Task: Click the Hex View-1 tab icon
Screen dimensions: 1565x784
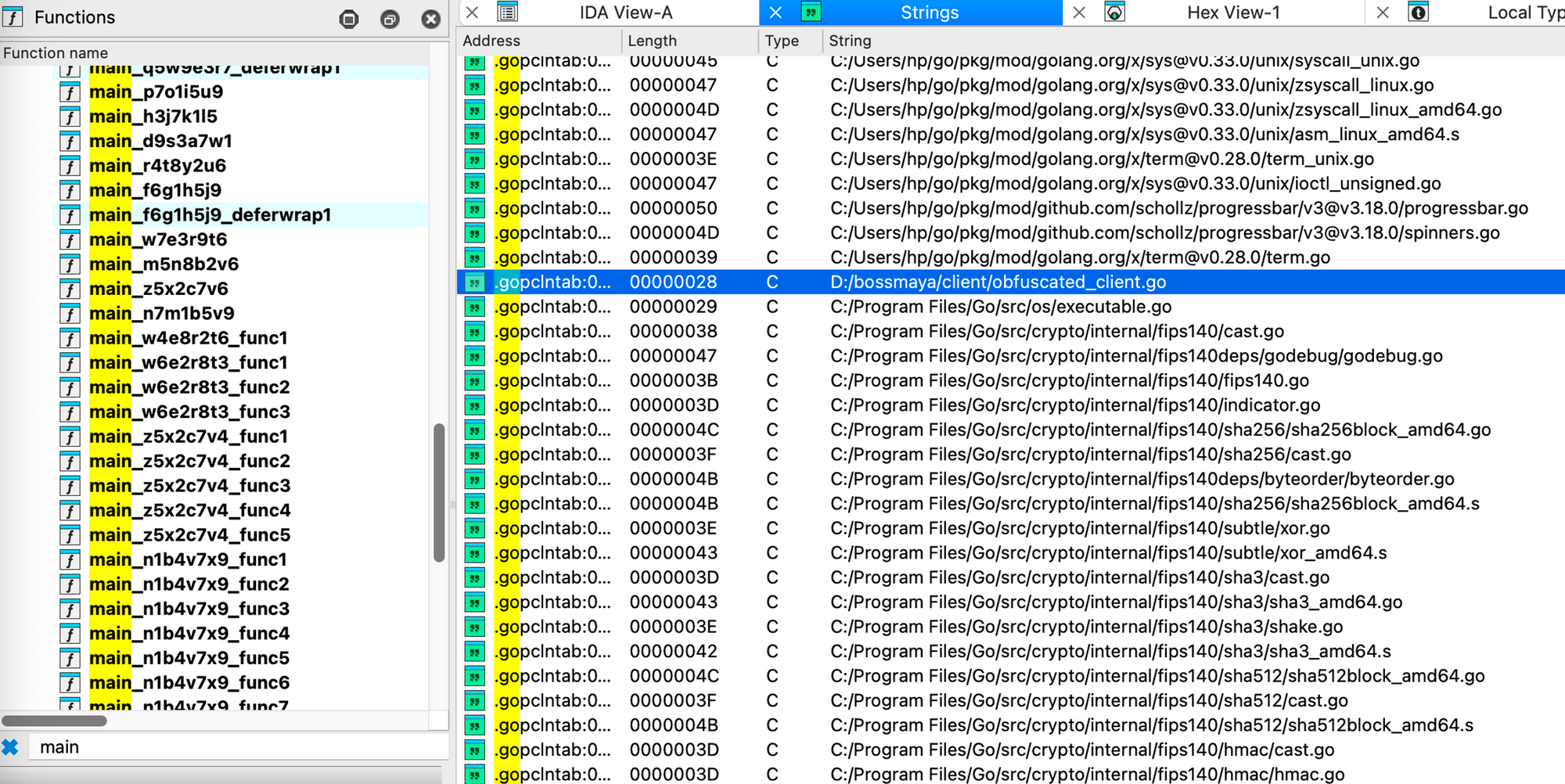Action: click(1114, 13)
